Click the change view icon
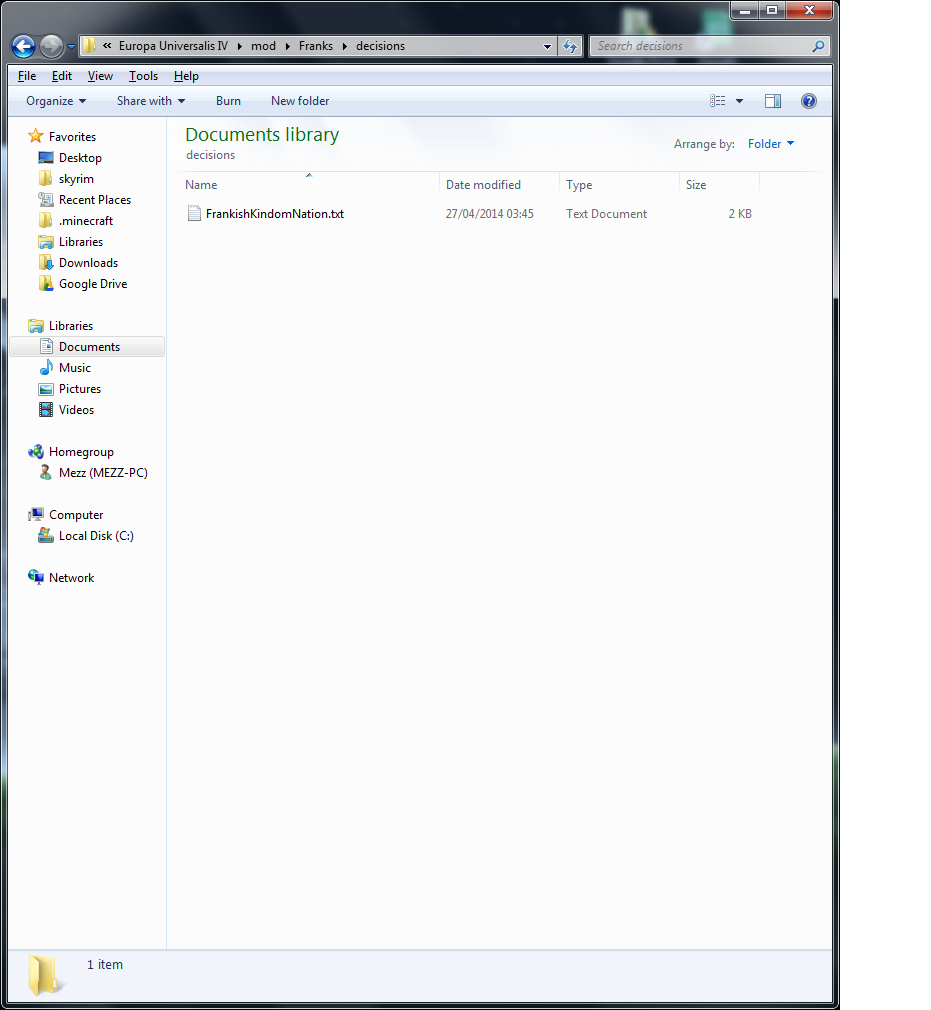The height and width of the screenshot is (1010, 931). 717,101
